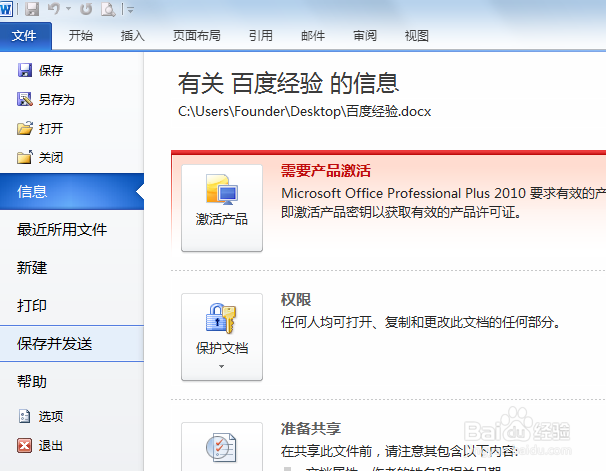Click the red 退出 (Exit) X icon
The image size is (606, 471).
pyautogui.click(x=24, y=445)
